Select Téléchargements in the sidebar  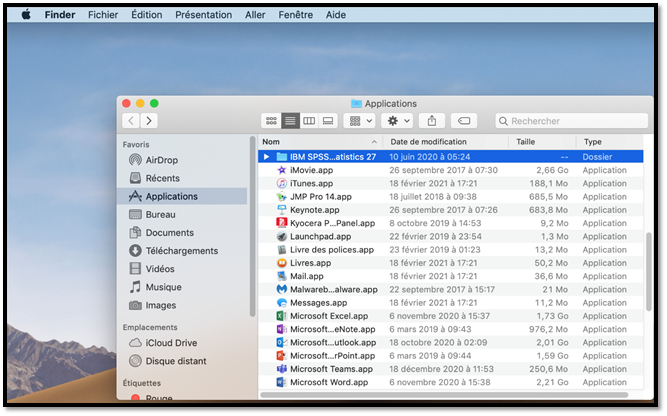coord(181,251)
